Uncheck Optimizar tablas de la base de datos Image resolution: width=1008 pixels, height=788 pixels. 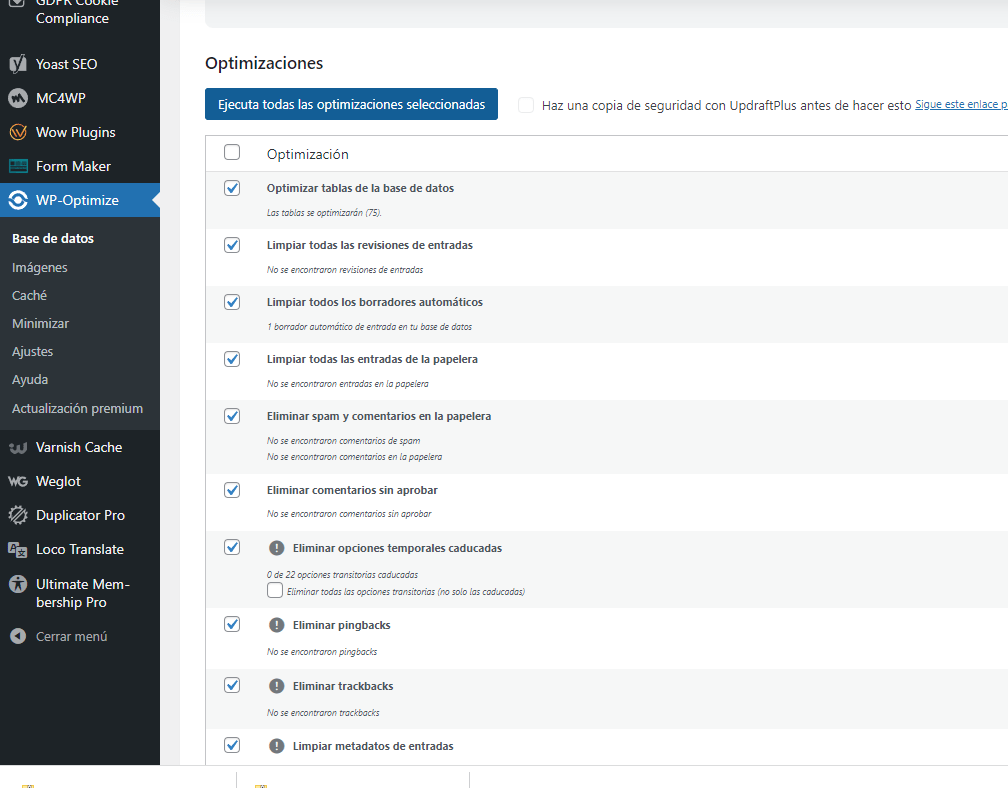point(232,188)
